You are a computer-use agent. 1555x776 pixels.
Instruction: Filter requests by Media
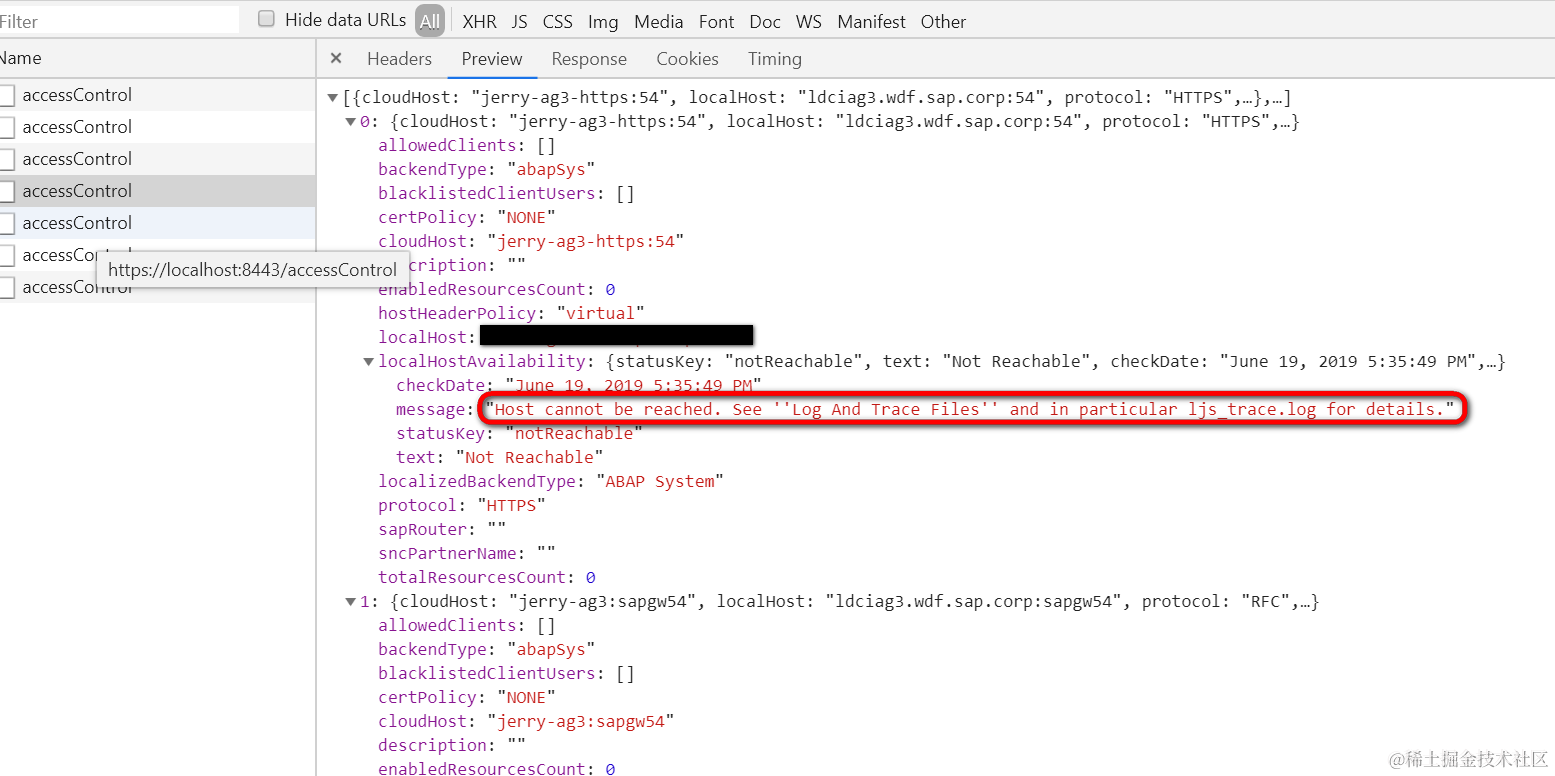point(659,21)
